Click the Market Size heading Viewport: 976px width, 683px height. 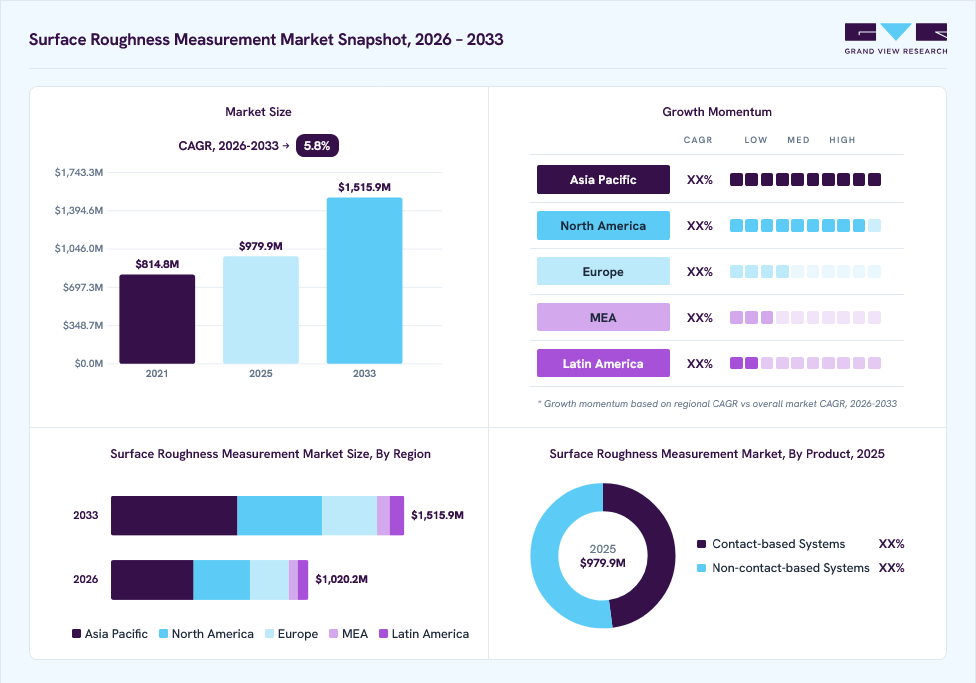(x=258, y=112)
